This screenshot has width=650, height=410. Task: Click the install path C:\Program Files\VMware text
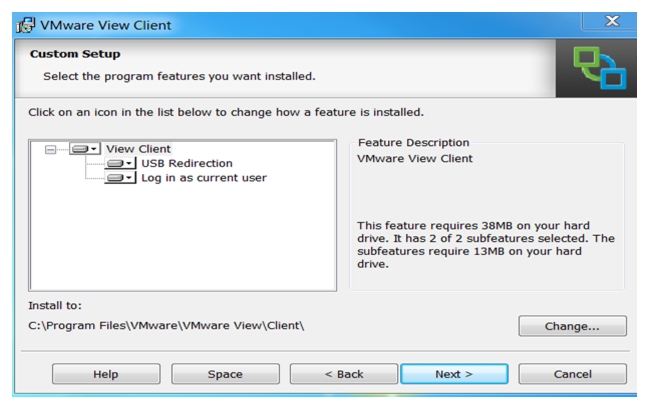166,325
